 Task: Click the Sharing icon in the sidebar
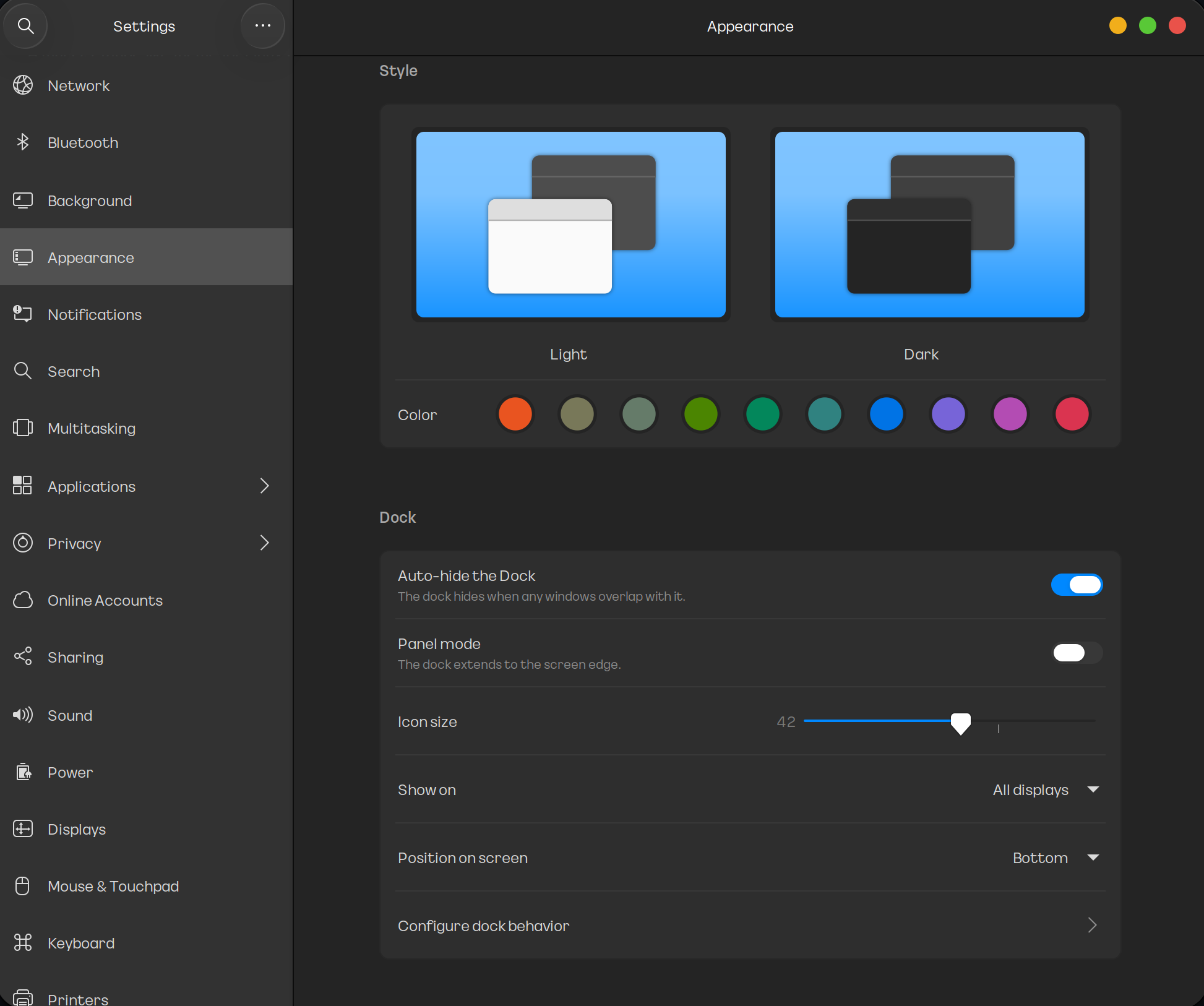tap(23, 657)
